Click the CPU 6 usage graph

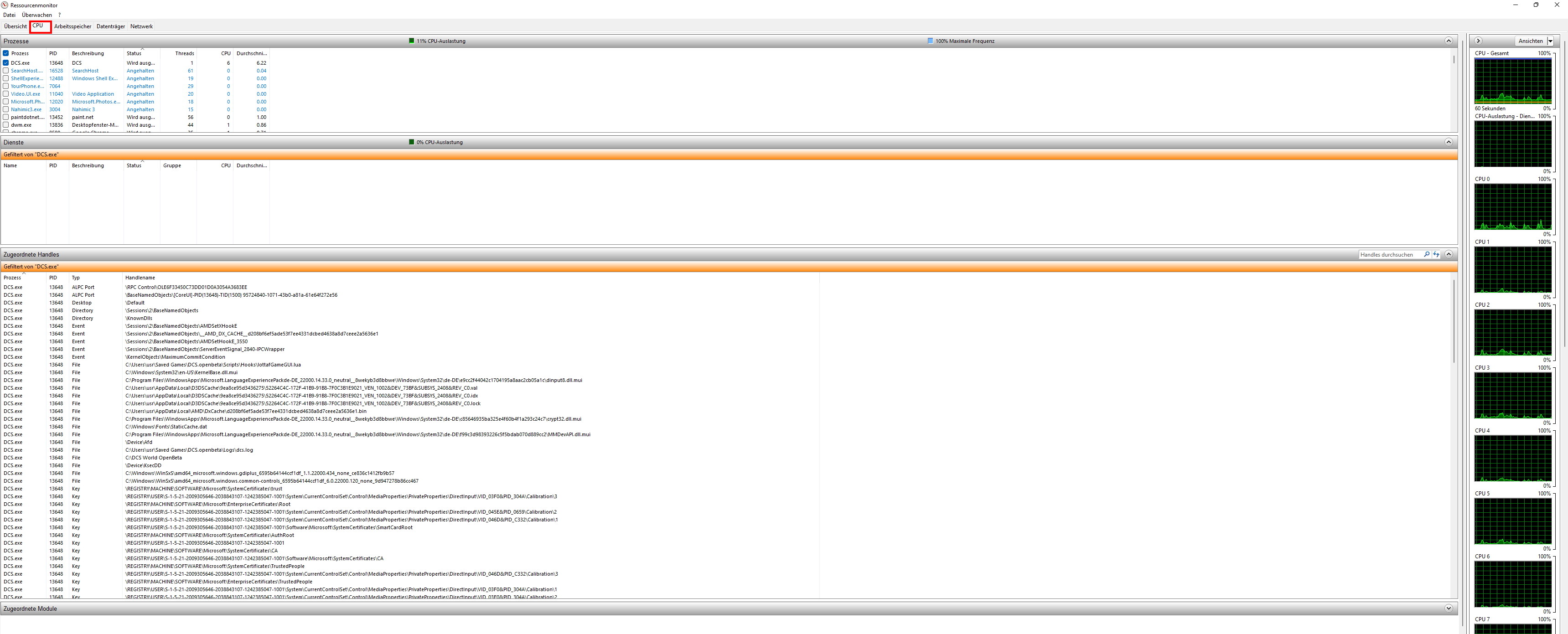[x=1513, y=584]
